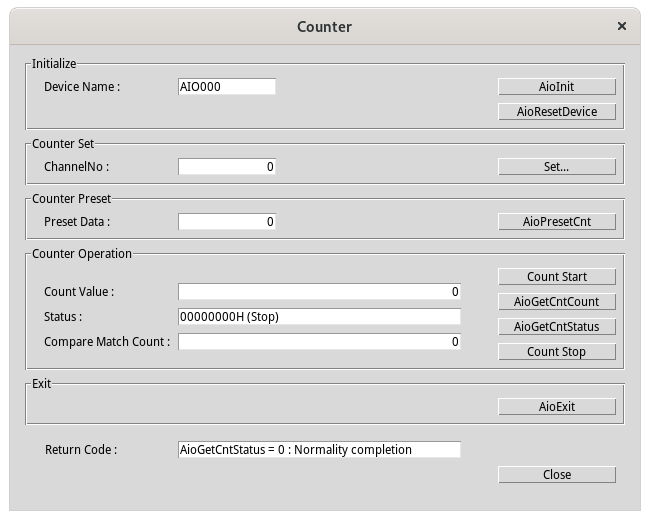Click the Count Value field

(x=319, y=292)
